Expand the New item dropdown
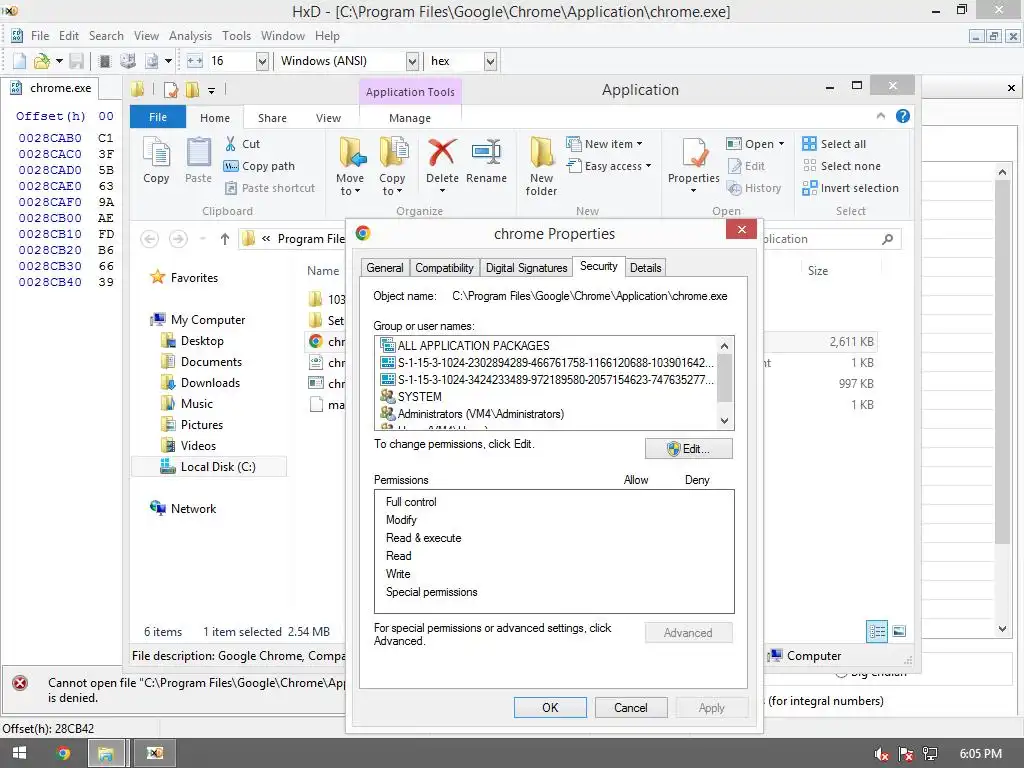 click(x=639, y=144)
